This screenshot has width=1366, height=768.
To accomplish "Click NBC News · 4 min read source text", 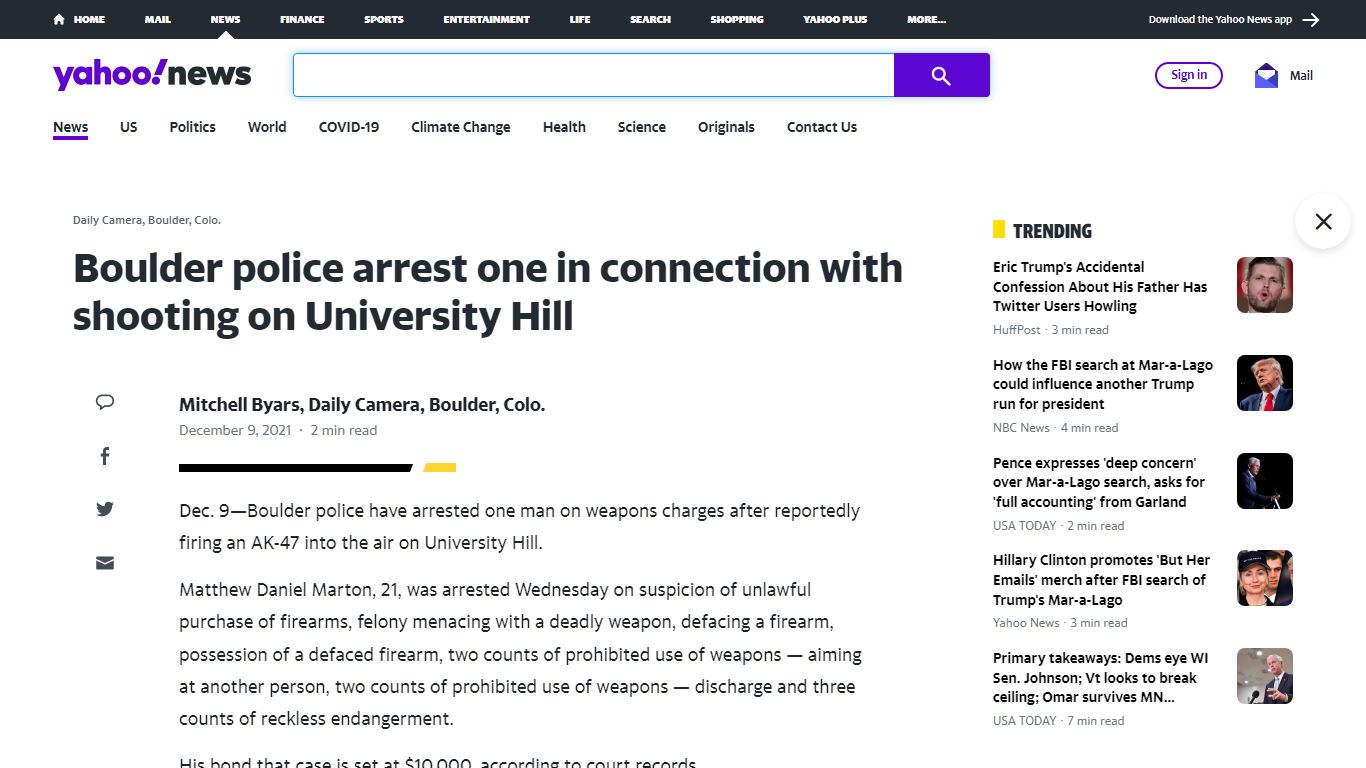I will [x=1055, y=428].
